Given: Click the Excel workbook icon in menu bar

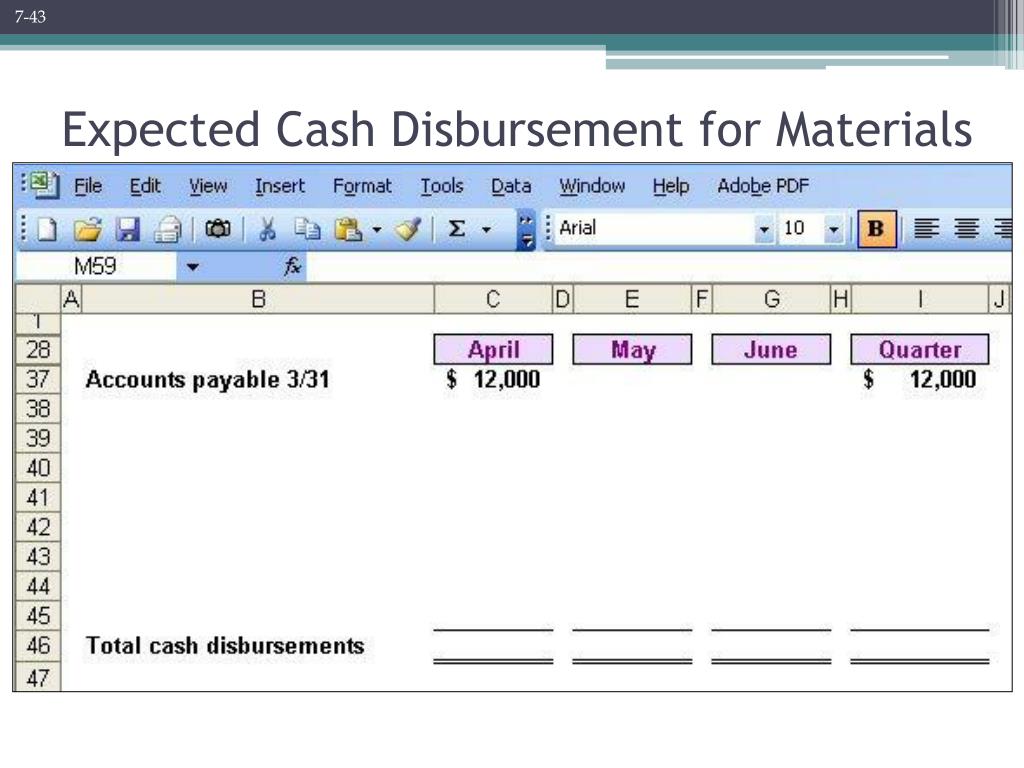Looking at the screenshot, I should (x=44, y=185).
